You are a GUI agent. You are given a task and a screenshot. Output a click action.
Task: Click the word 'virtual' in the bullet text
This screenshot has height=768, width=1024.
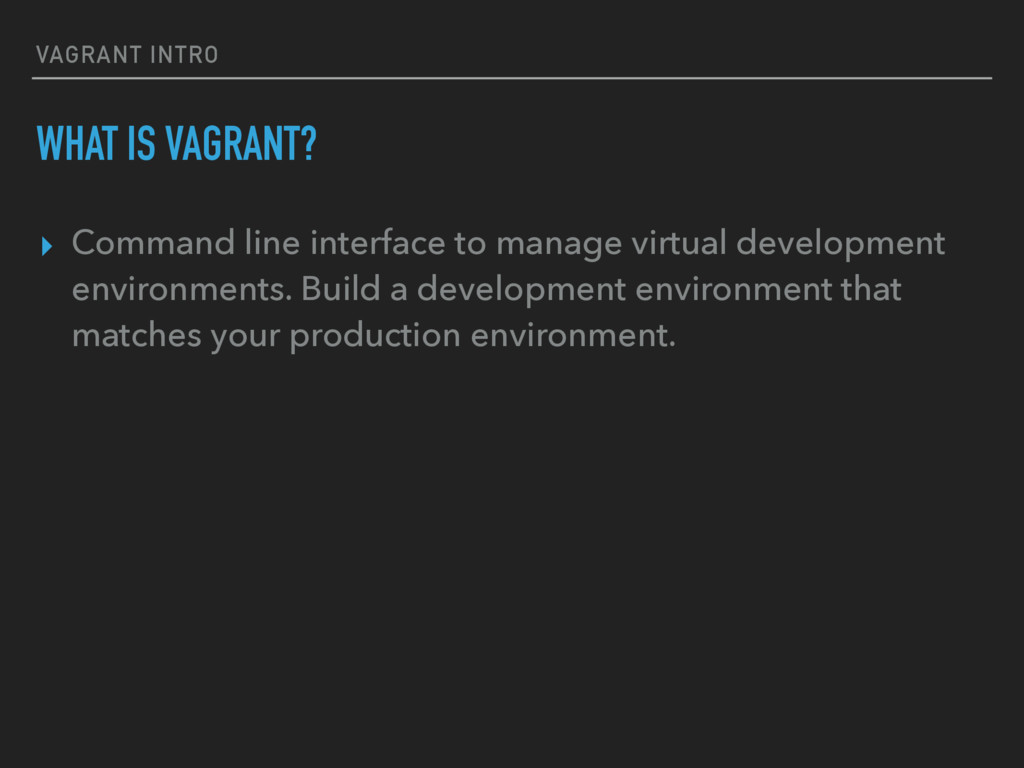click(x=679, y=243)
